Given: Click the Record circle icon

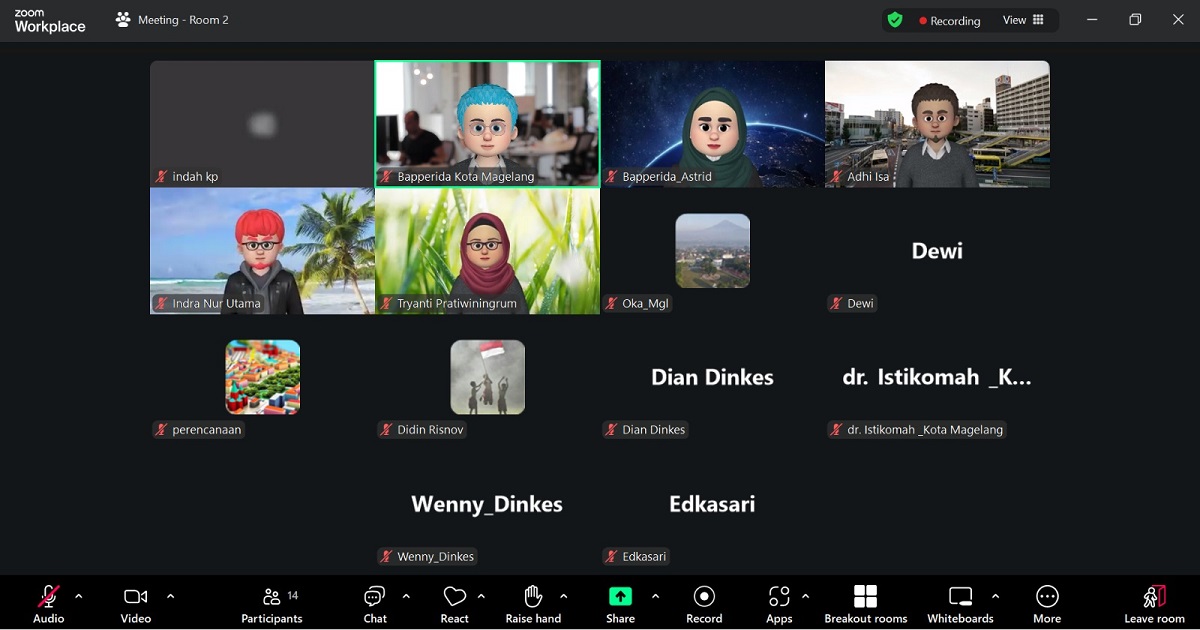Looking at the screenshot, I should (704, 596).
